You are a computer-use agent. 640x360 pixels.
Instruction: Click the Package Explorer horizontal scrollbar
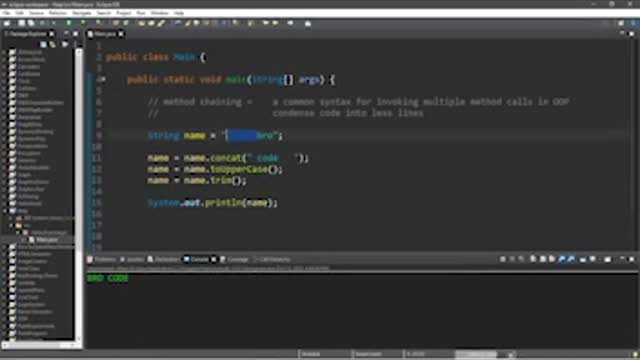[x=40, y=345]
